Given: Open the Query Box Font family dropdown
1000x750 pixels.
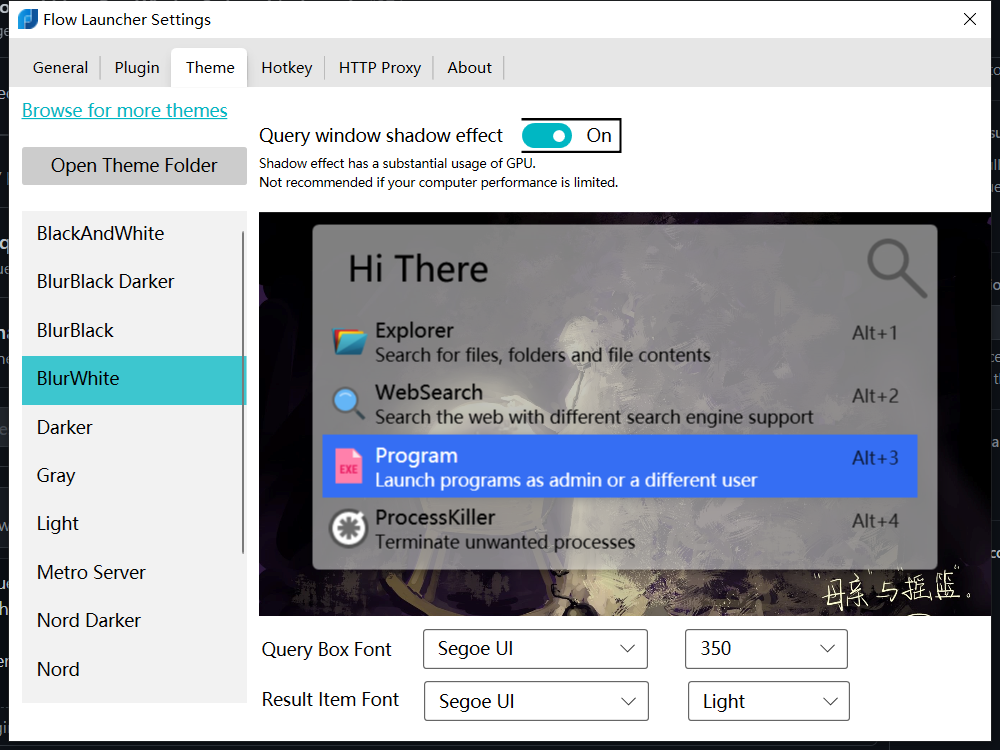Looking at the screenshot, I should point(535,649).
